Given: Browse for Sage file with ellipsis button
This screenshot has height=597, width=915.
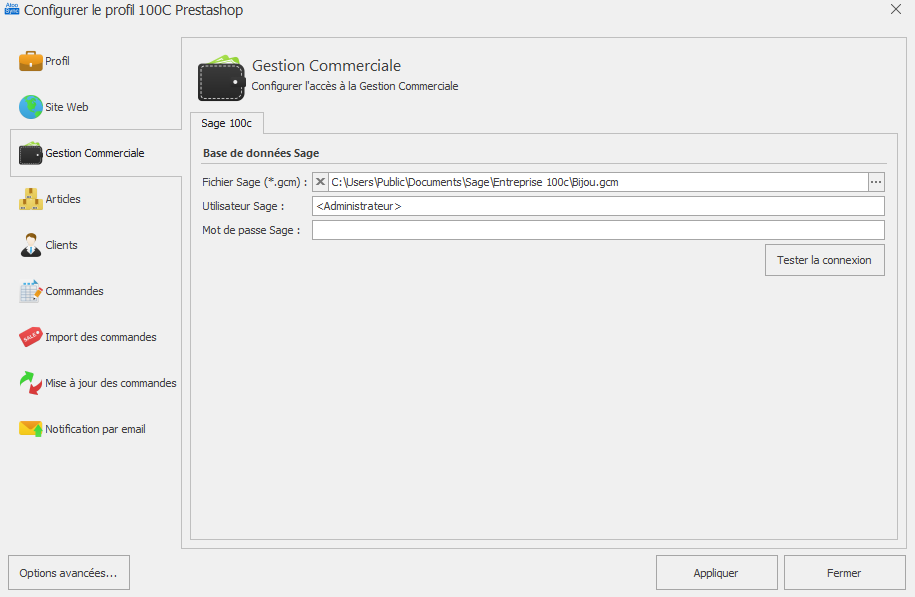Looking at the screenshot, I should click(x=876, y=182).
